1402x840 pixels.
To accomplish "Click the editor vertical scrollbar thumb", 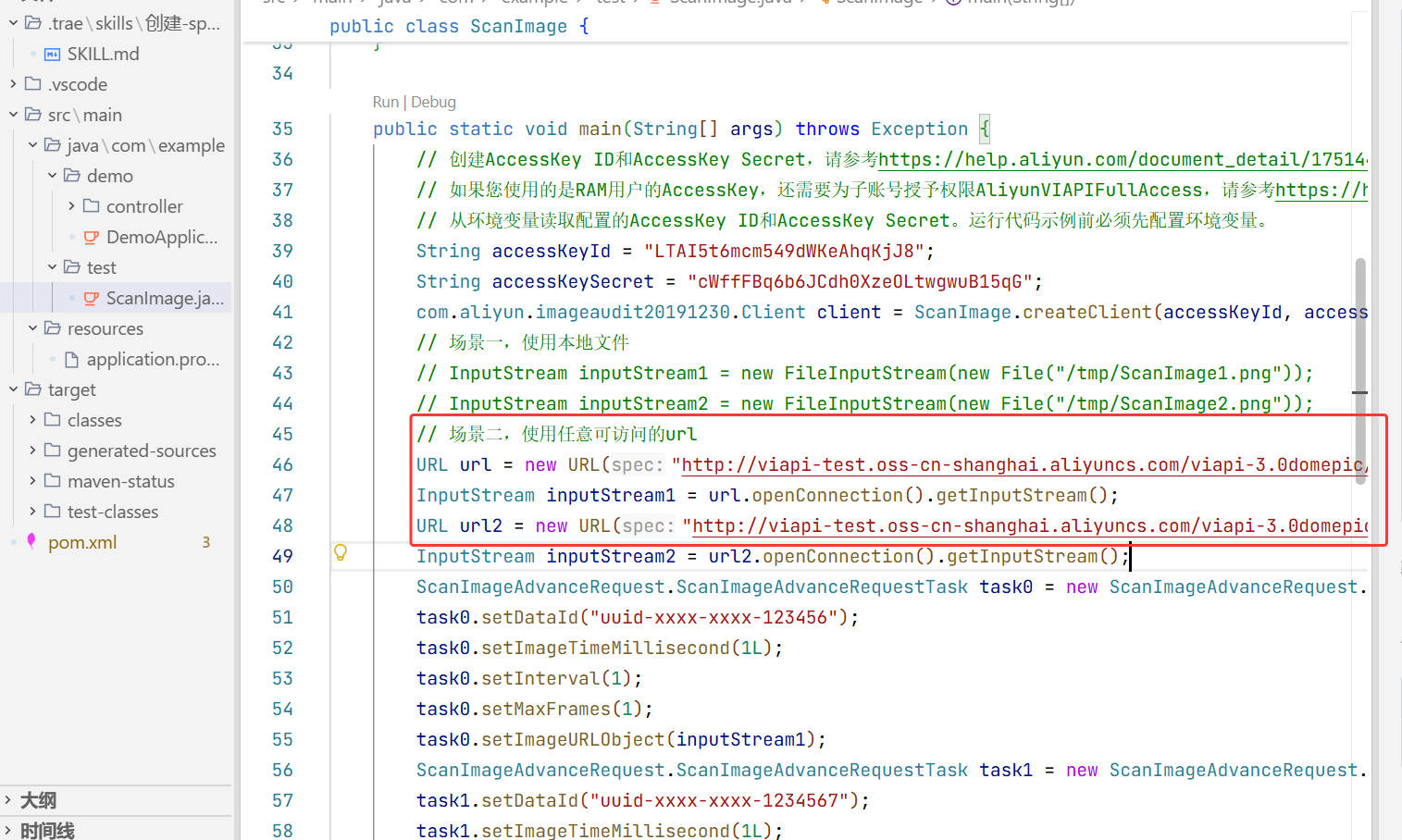I will 1360,370.
